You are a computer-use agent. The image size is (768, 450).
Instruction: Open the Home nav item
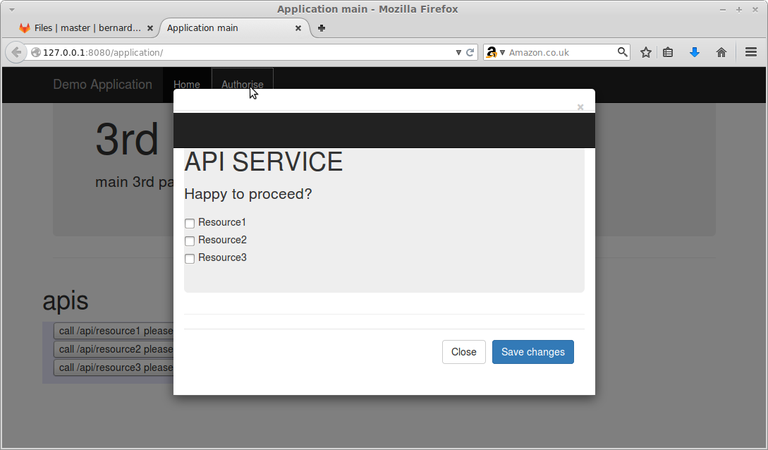coord(187,84)
